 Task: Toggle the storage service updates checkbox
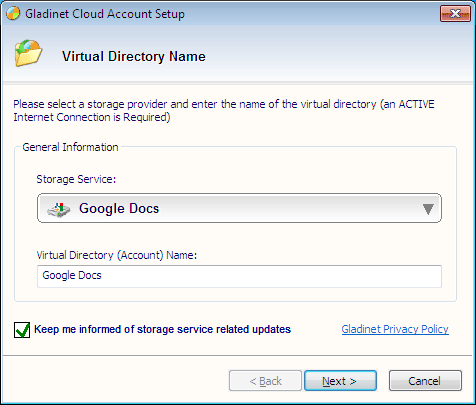click(x=22, y=330)
